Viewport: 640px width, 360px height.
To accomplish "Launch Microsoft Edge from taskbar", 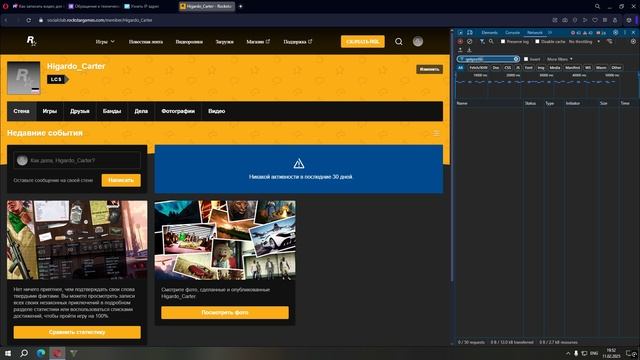I will (x=40, y=353).
